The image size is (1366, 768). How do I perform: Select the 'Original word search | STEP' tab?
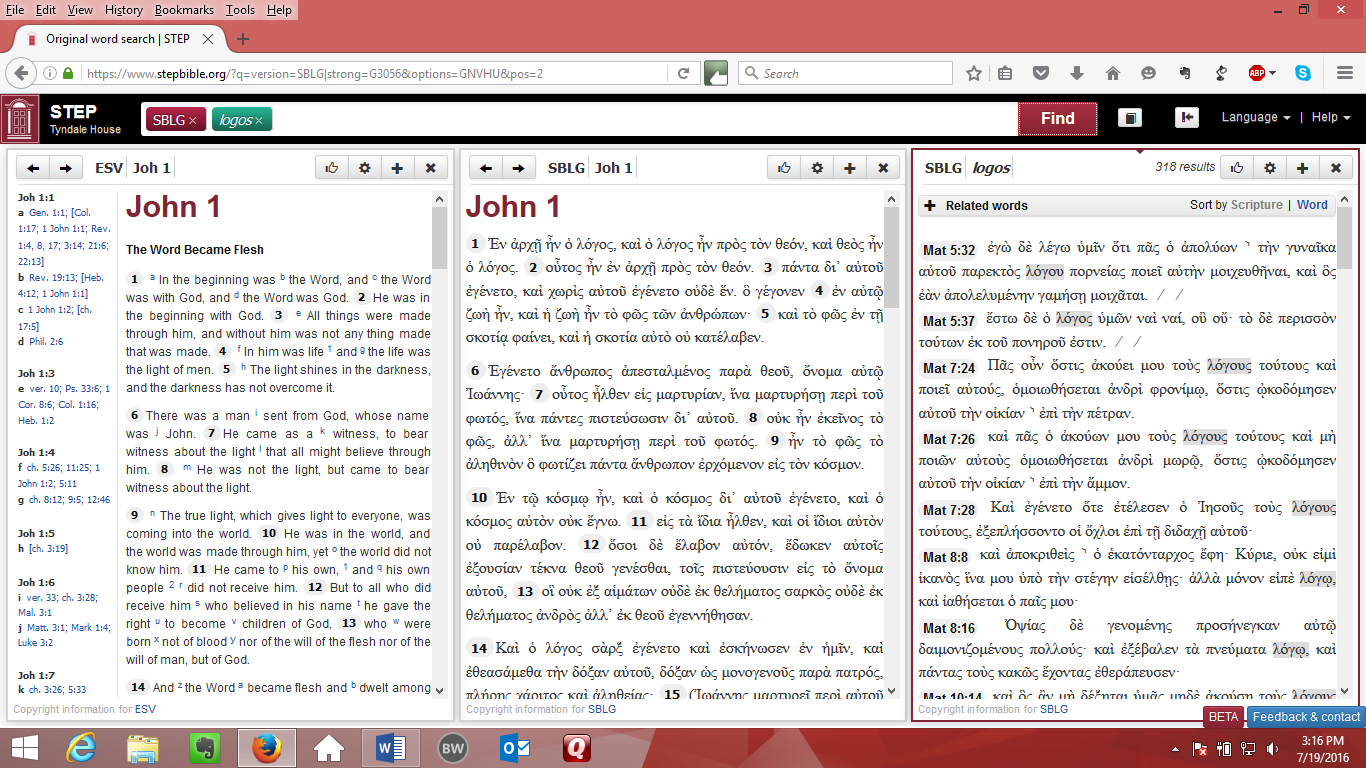(x=118, y=39)
